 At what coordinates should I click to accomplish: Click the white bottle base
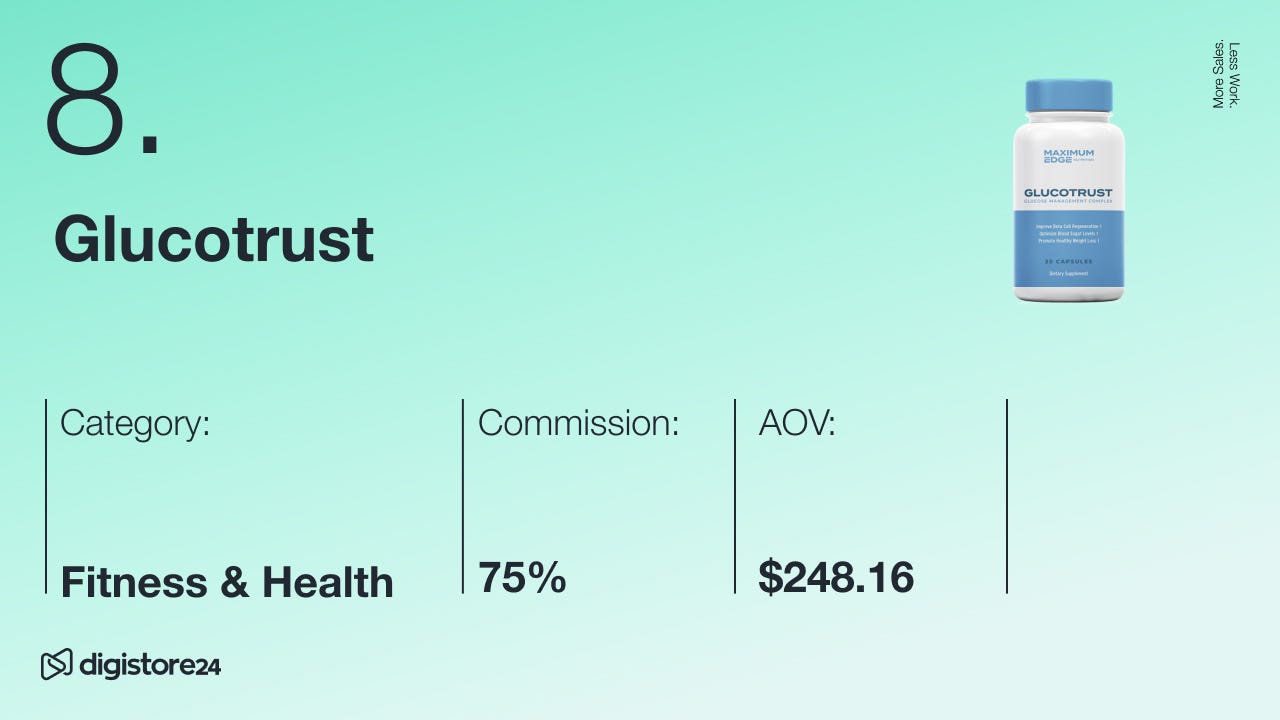tap(1068, 293)
